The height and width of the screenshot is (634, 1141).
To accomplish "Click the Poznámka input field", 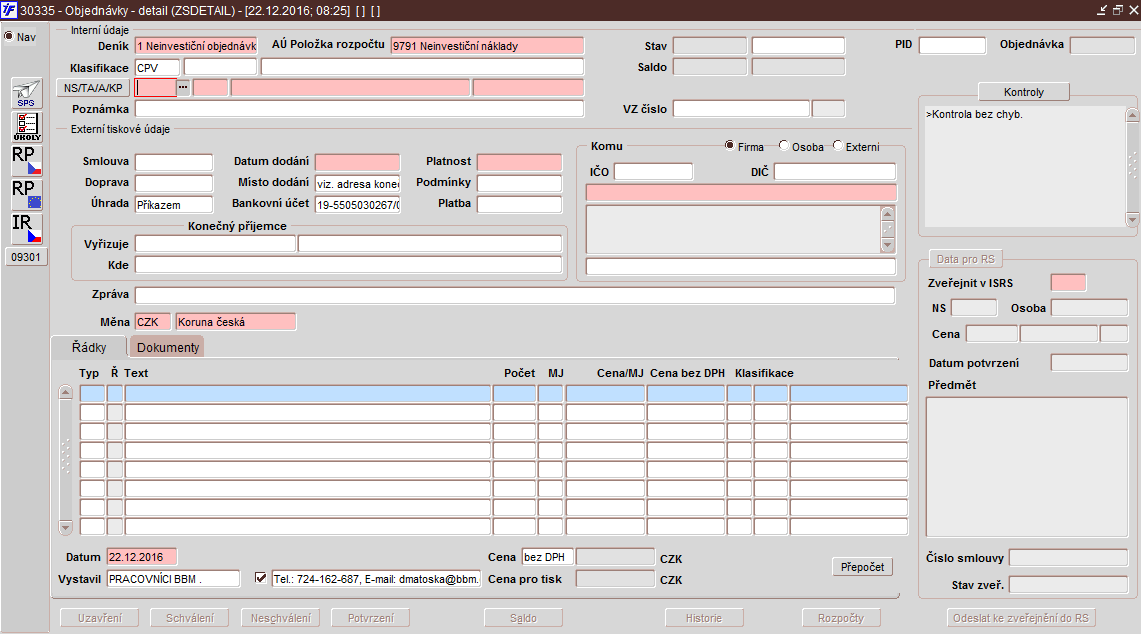I will (359, 109).
